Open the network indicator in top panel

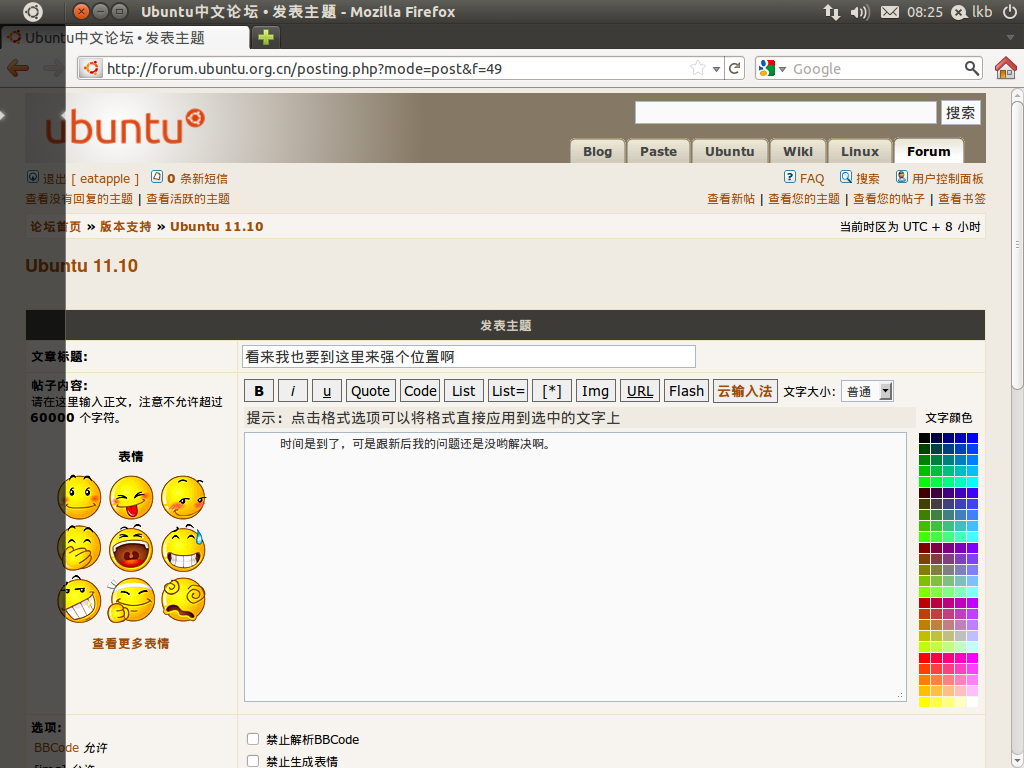click(x=831, y=12)
